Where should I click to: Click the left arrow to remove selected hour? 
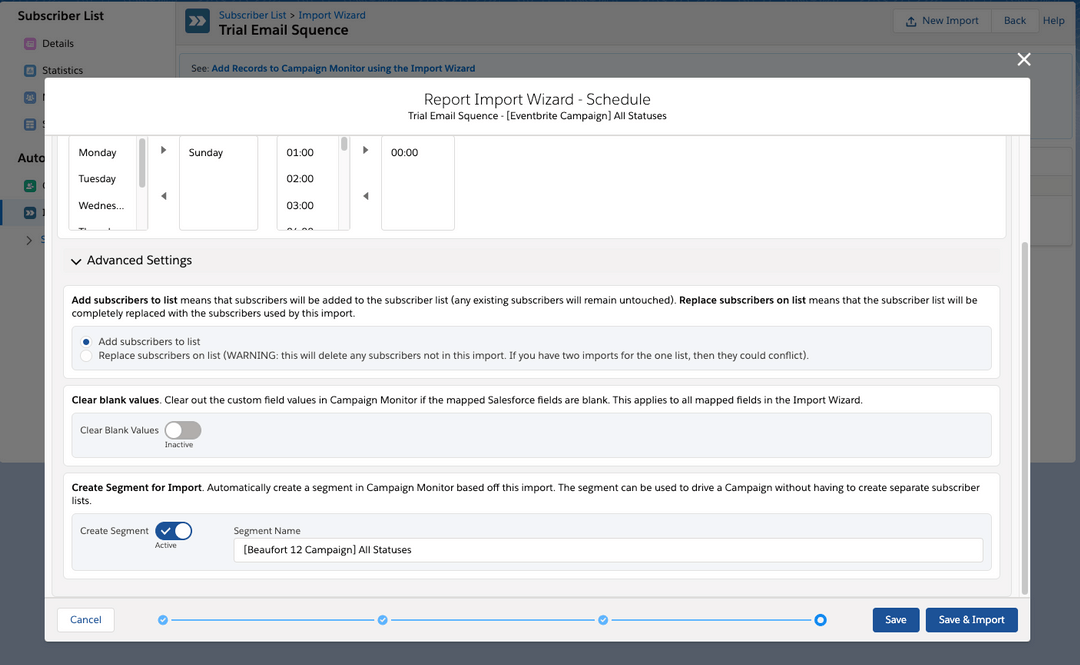pyautogui.click(x=365, y=196)
